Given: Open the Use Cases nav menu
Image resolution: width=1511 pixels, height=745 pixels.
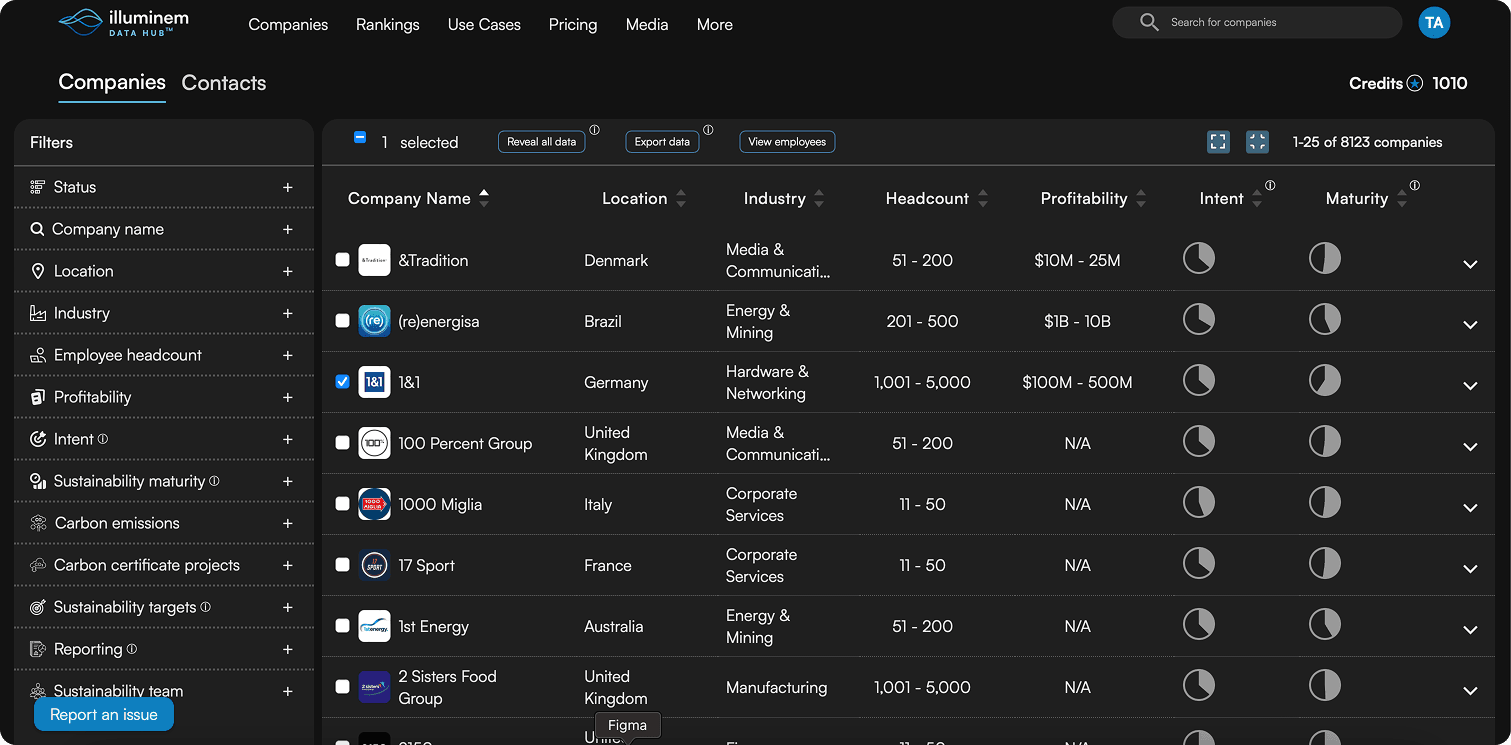Looking at the screenshot, I should coord(484,24).
